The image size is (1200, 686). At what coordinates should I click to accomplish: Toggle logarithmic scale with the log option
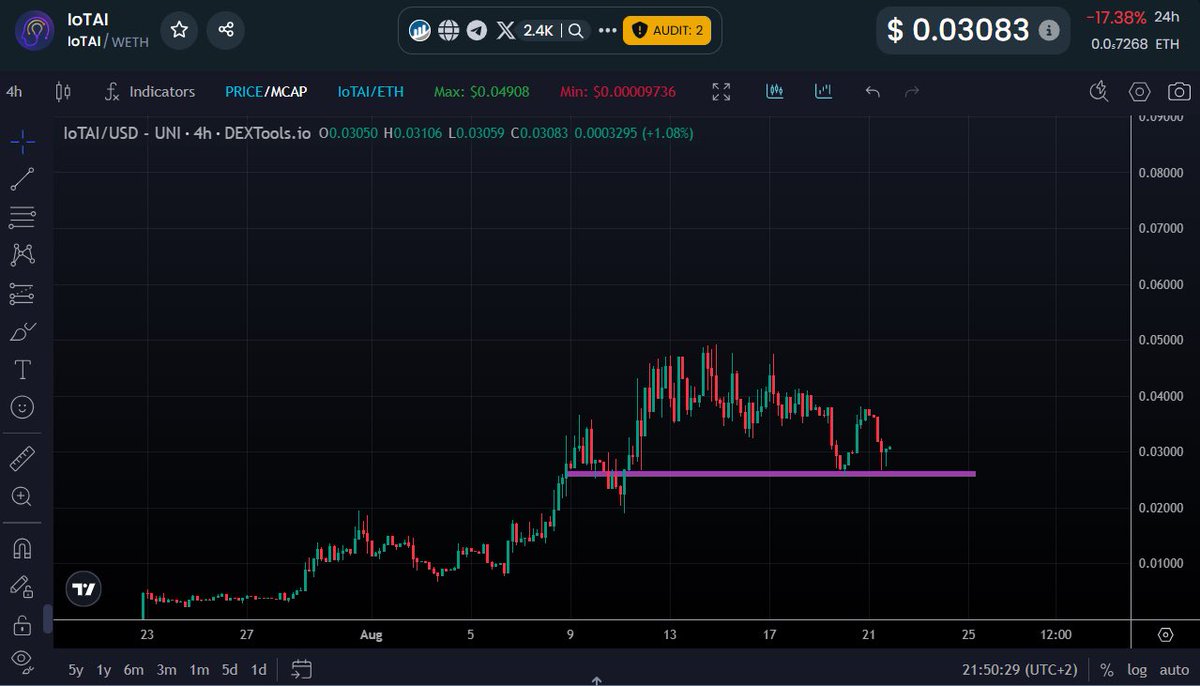click(x=1138, y=670)
